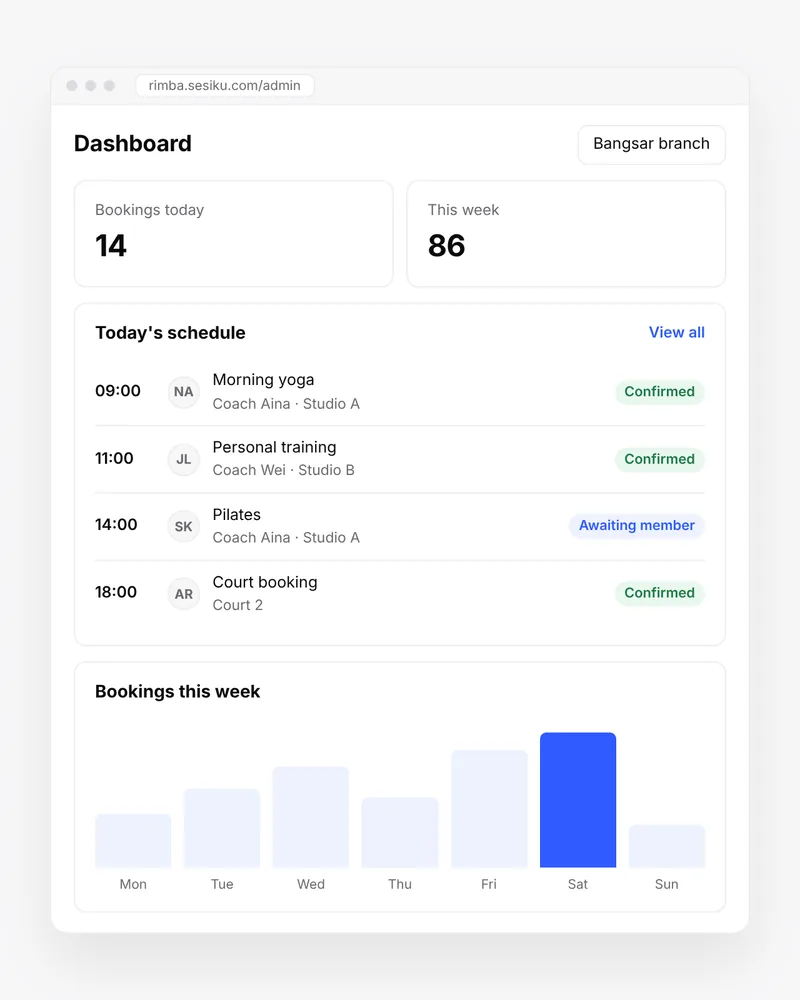Image resolution: width=800 pixels, height=1000 pixels.
Task: Click the Sun axis label
Action: pos(667,885)
